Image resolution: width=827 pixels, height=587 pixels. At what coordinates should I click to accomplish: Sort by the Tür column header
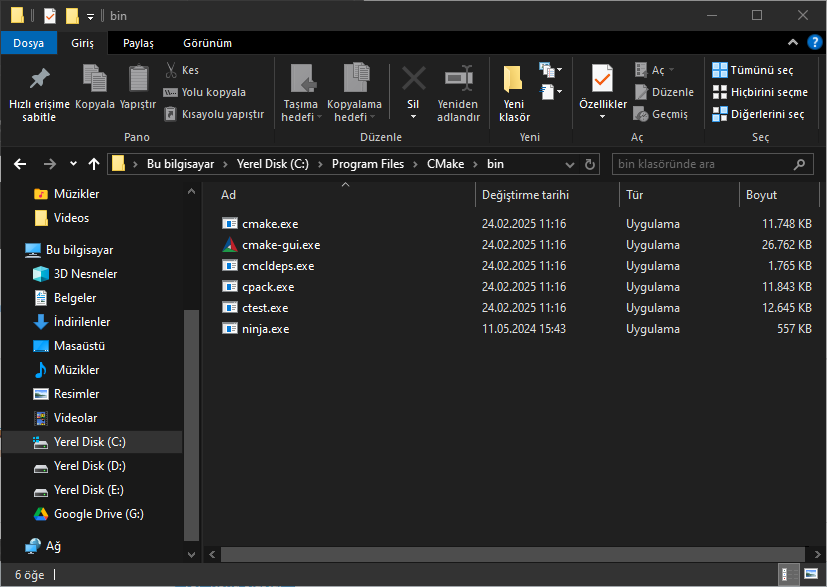[679, 195]
